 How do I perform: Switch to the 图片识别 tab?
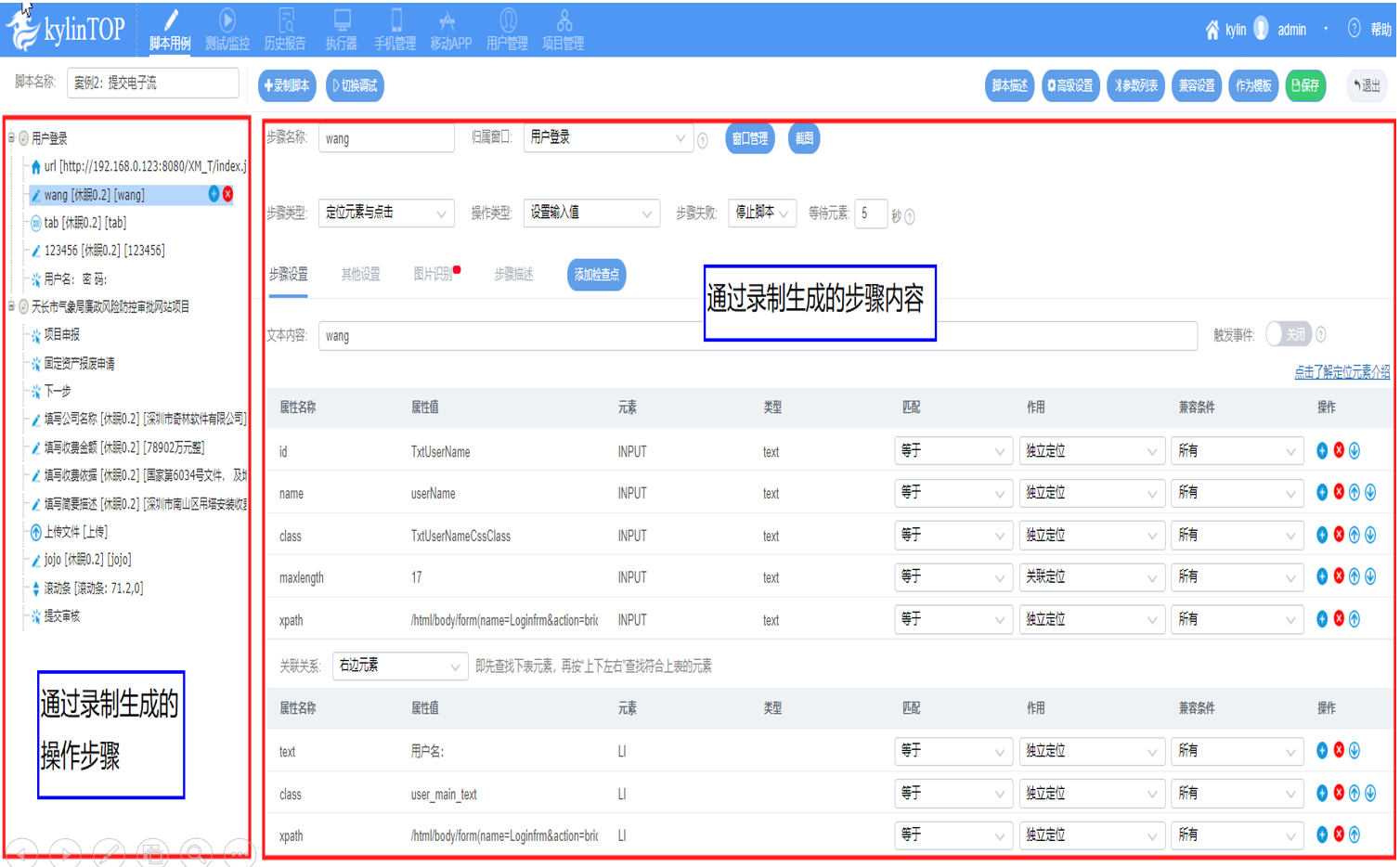[x=433, y=274]
